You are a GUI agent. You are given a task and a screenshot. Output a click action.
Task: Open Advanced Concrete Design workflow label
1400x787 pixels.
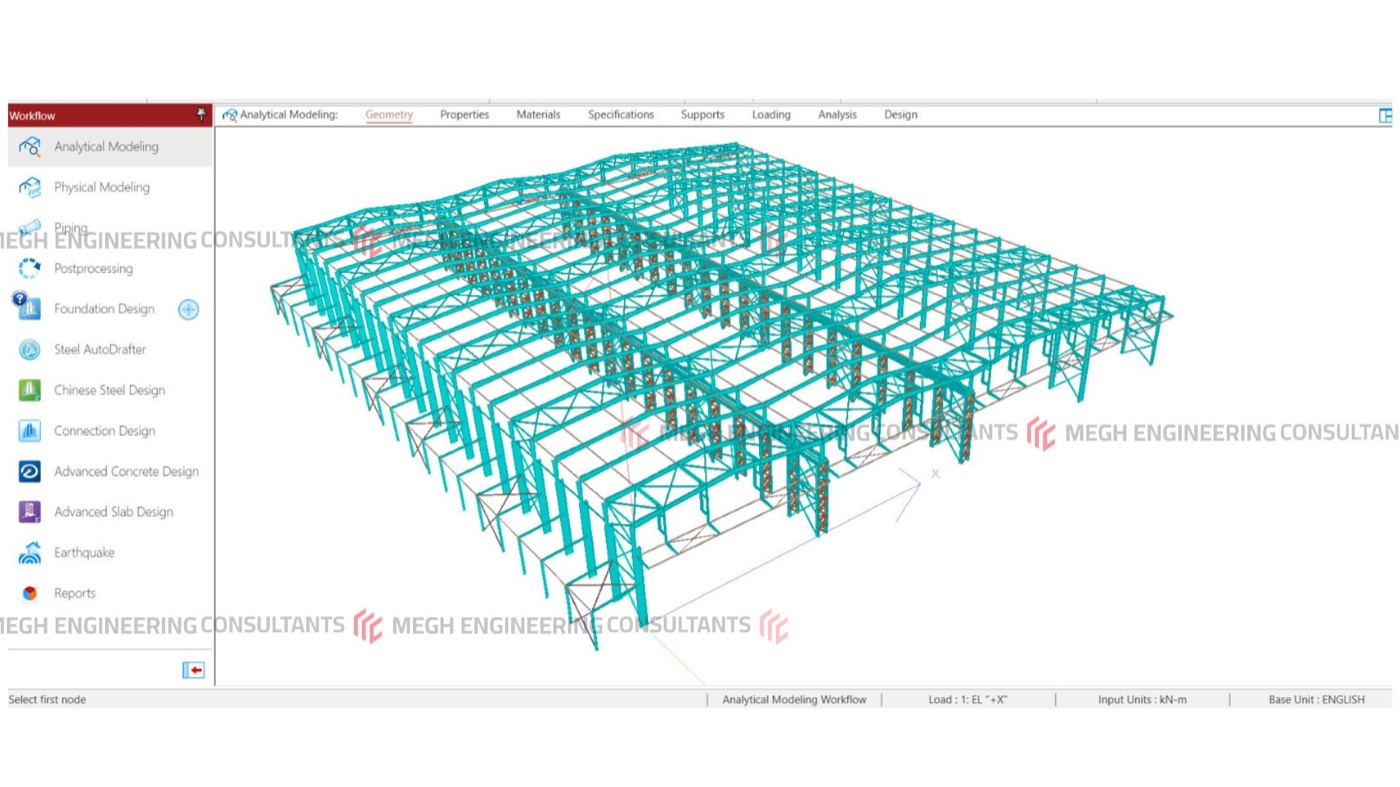point(126,472)
